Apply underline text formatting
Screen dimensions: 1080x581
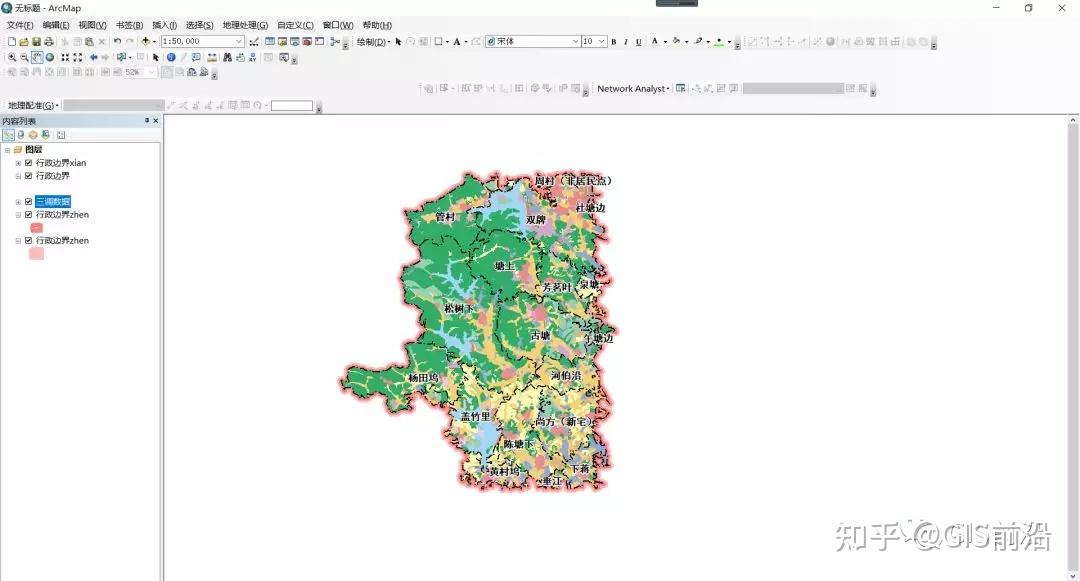click(x=638, y=42)
